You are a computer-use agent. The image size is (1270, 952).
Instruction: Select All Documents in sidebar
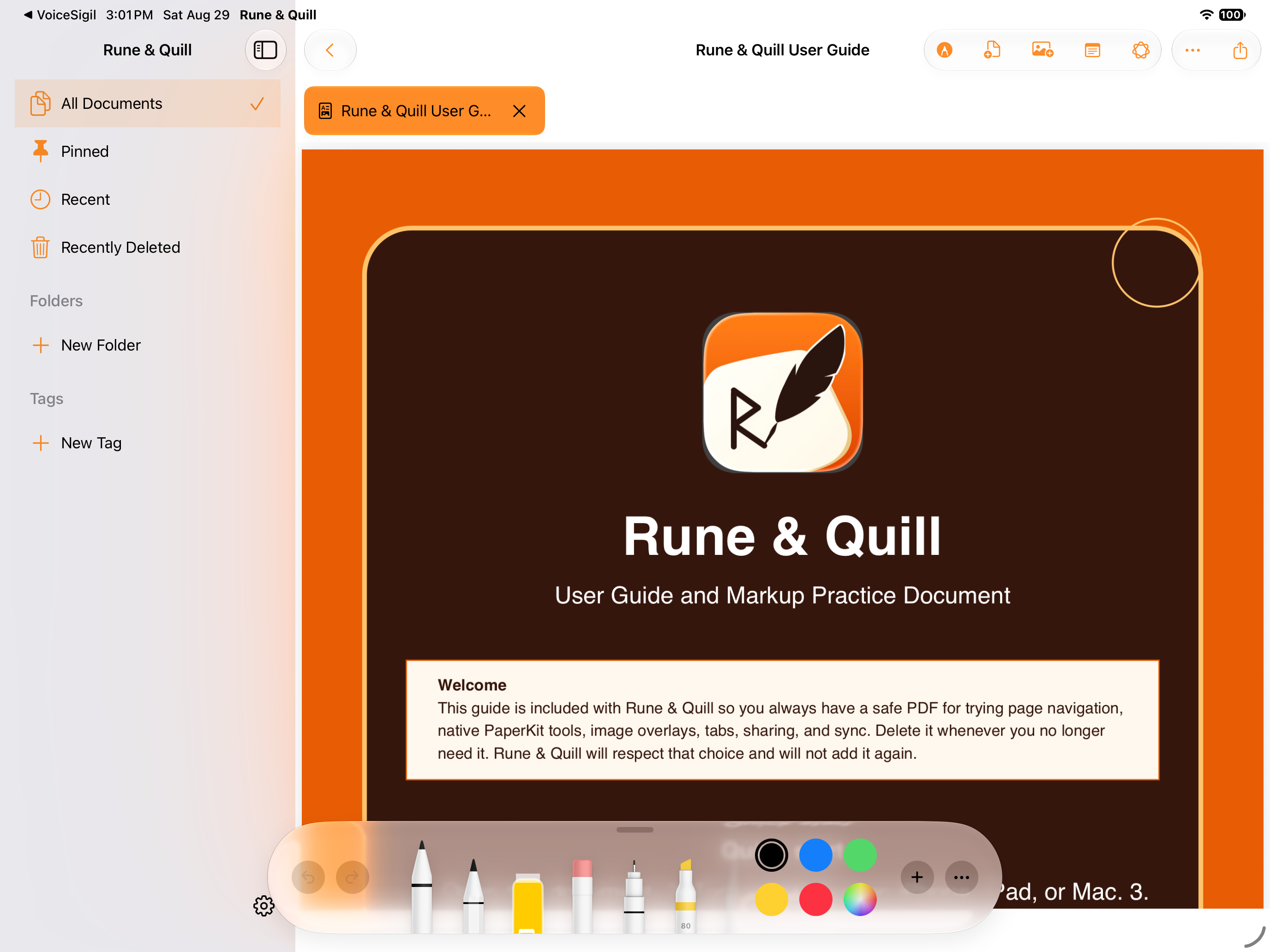(x=148, y=103)
